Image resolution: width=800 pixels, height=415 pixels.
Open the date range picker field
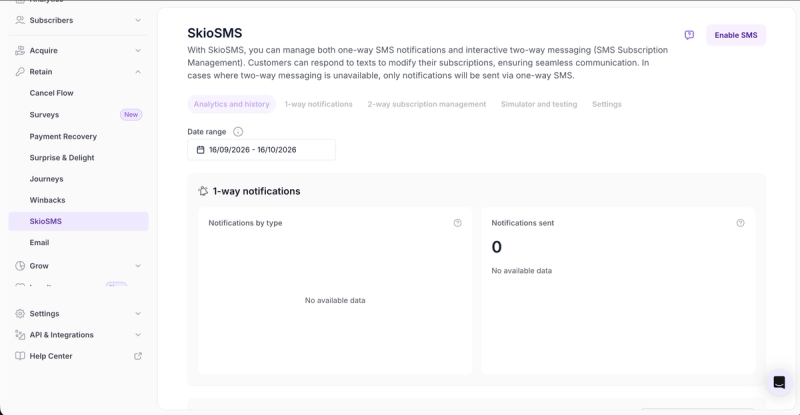click(261, 150)
